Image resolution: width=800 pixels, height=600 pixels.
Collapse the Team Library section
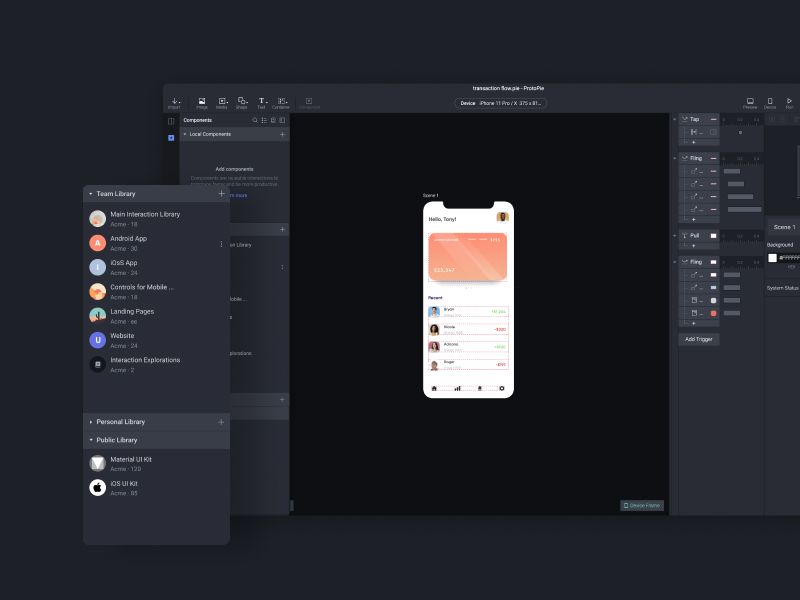[91, 194]
